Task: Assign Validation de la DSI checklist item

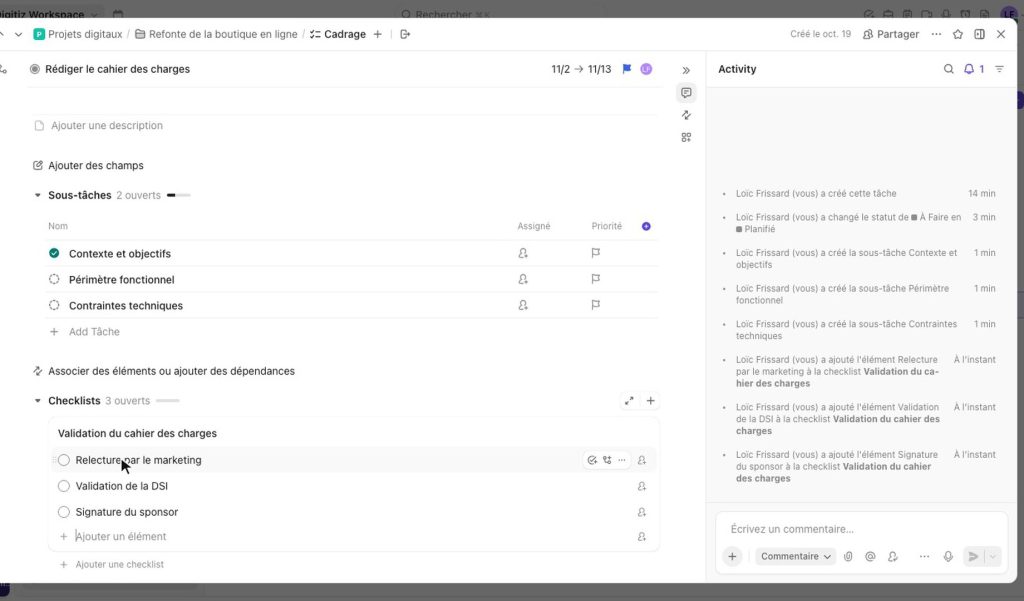Action: [642, 486]
